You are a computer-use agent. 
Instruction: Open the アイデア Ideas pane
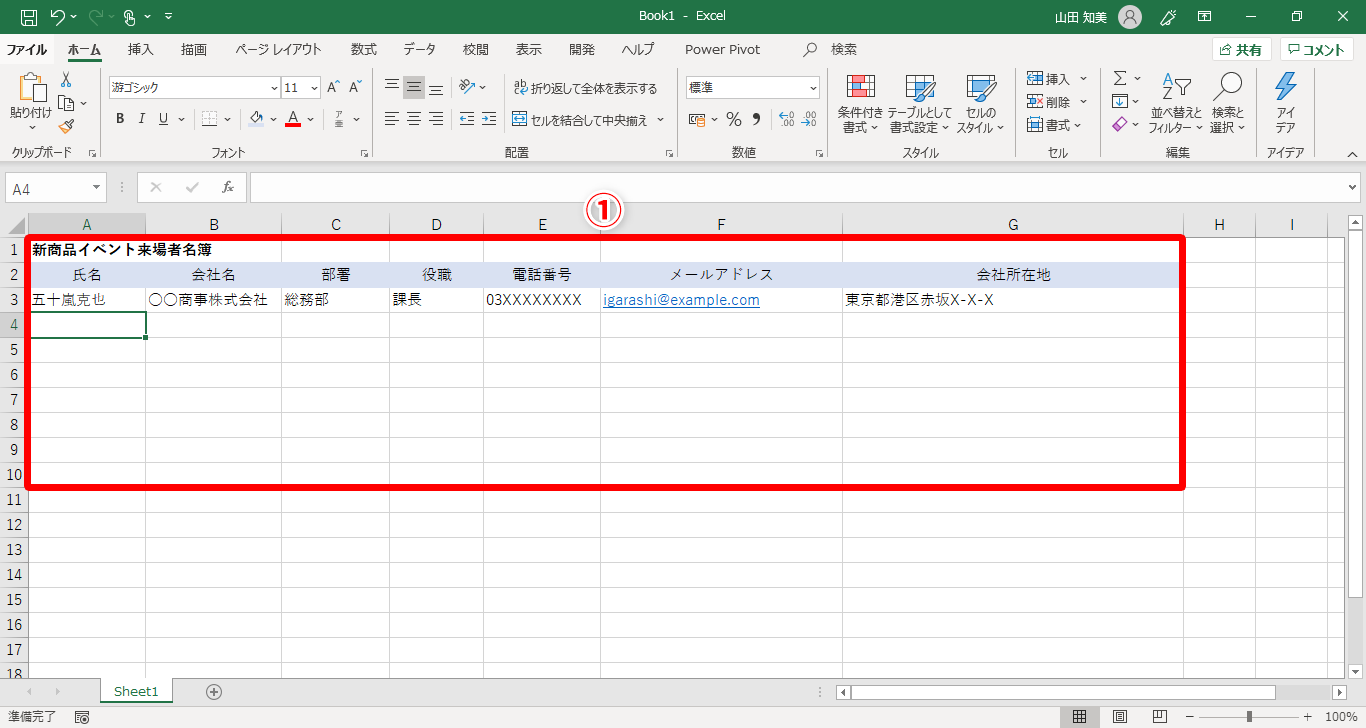click(1286, 104)
